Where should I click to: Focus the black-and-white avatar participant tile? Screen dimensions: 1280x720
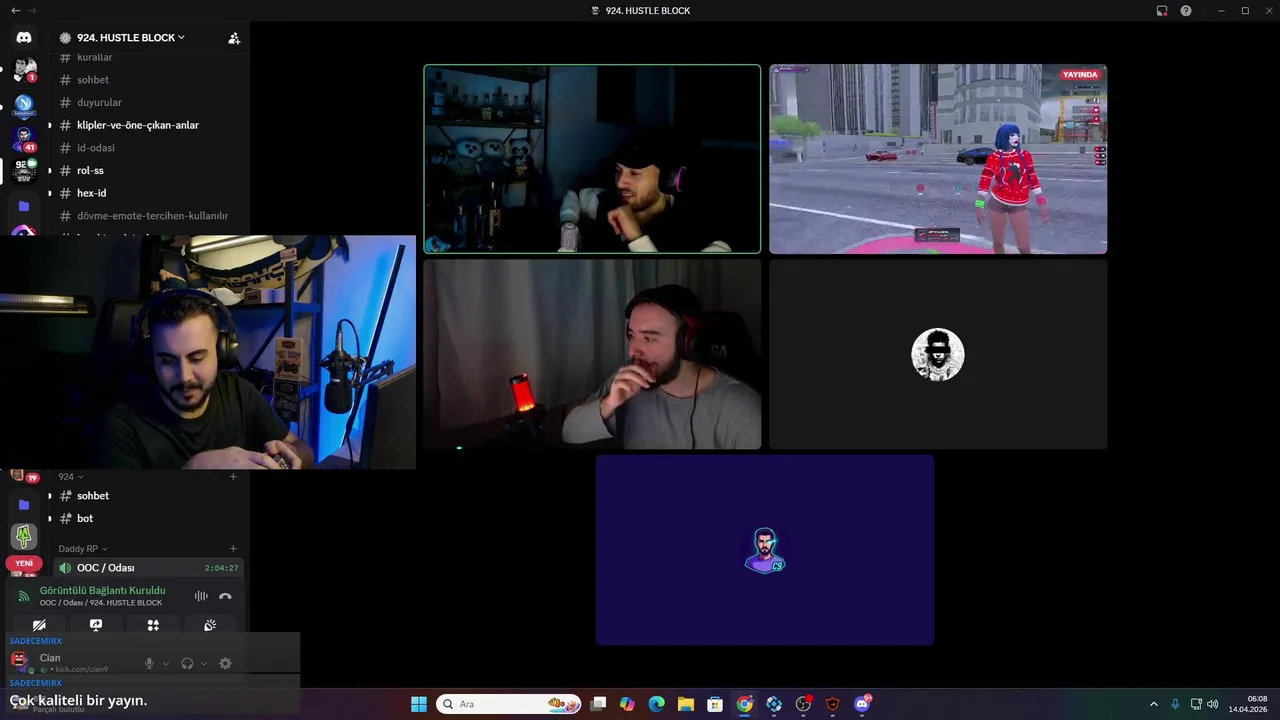coord(938,354)
